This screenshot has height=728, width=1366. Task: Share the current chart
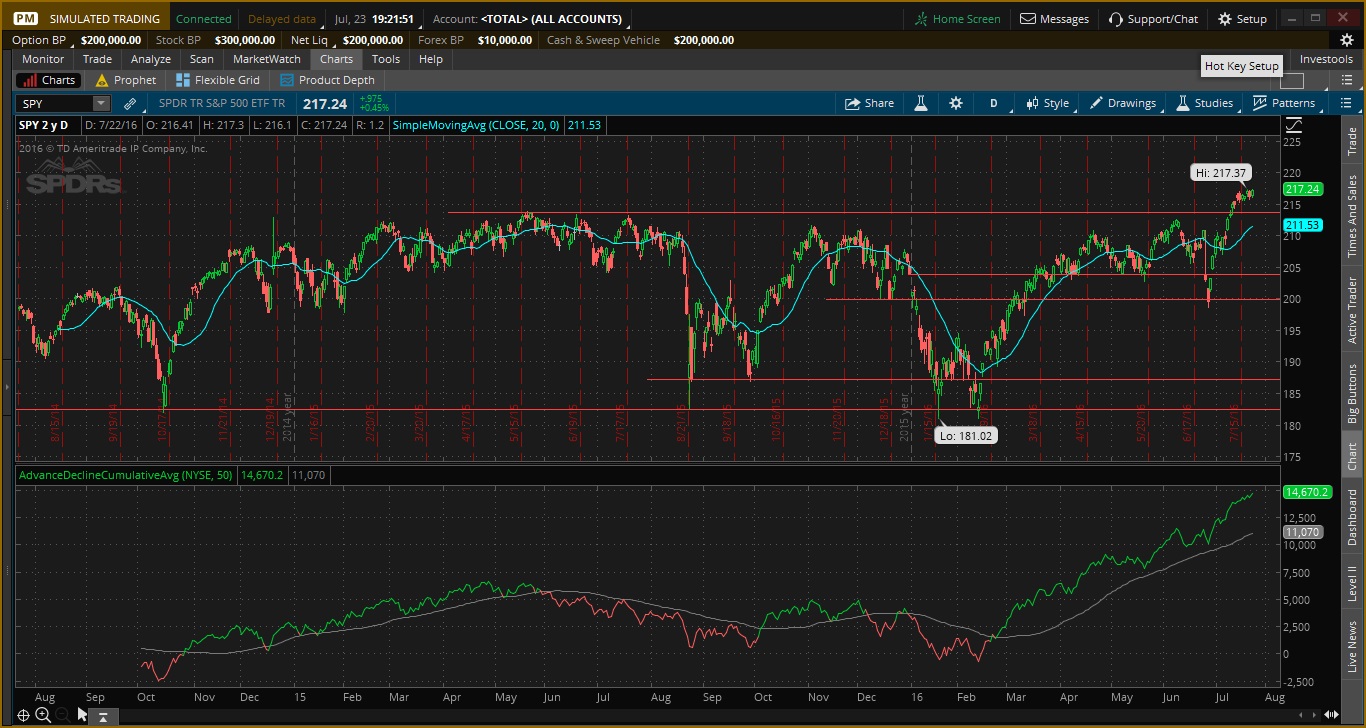point(870,103)
